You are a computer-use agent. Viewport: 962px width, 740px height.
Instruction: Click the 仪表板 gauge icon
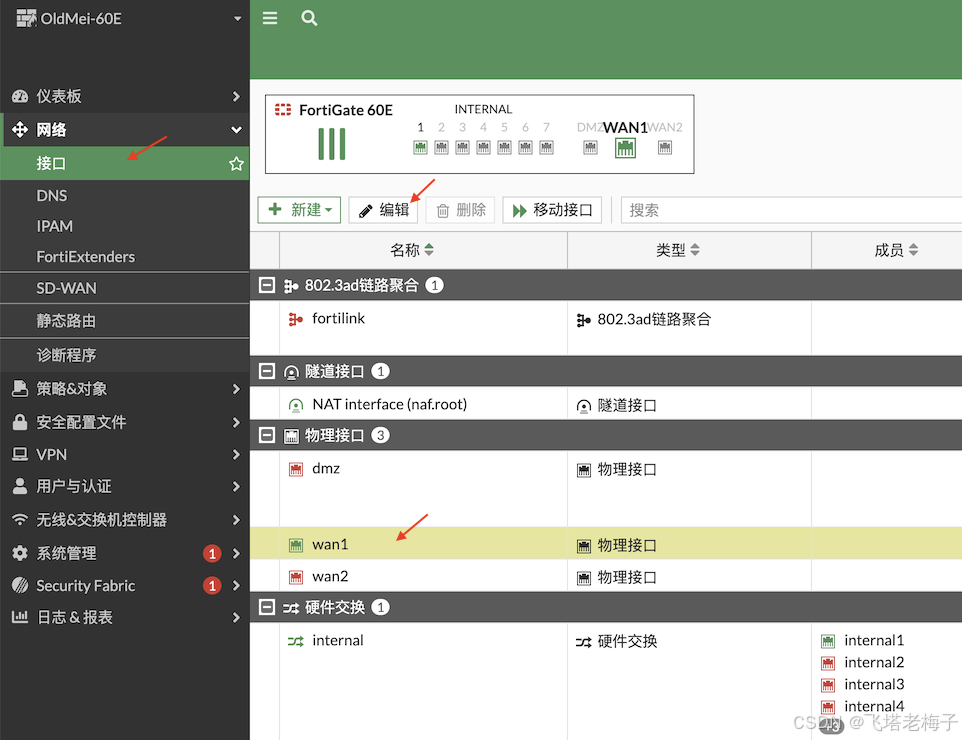point(20,96)
